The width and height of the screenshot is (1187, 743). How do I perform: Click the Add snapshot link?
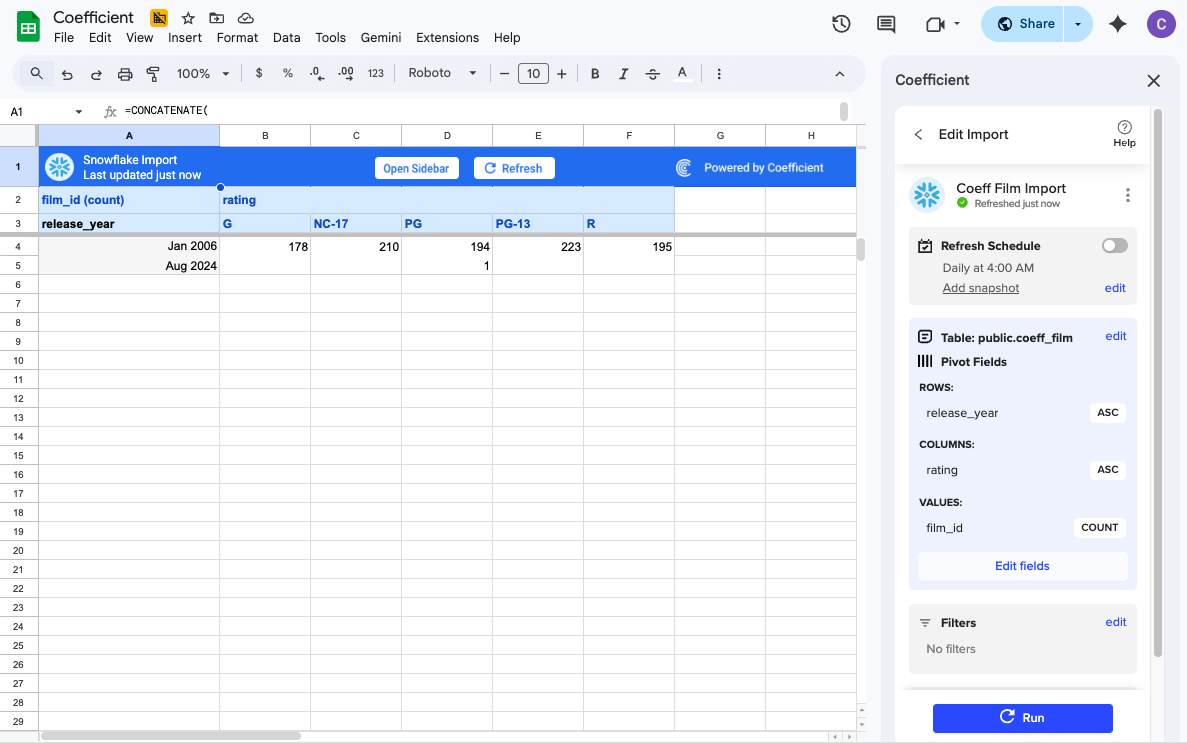click(980, 288)
